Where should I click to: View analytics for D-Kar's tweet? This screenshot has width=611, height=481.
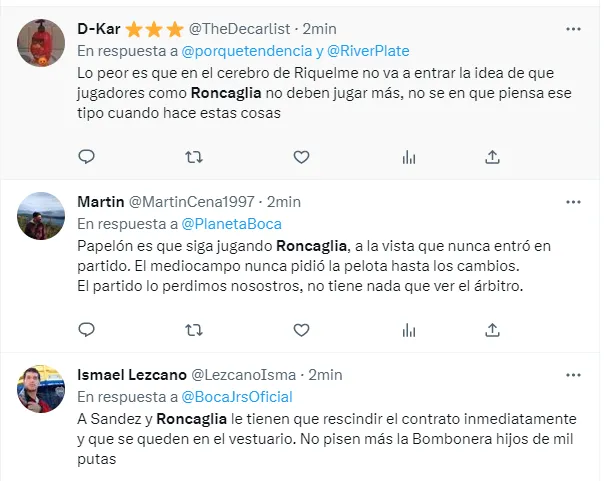click(408, 156)
